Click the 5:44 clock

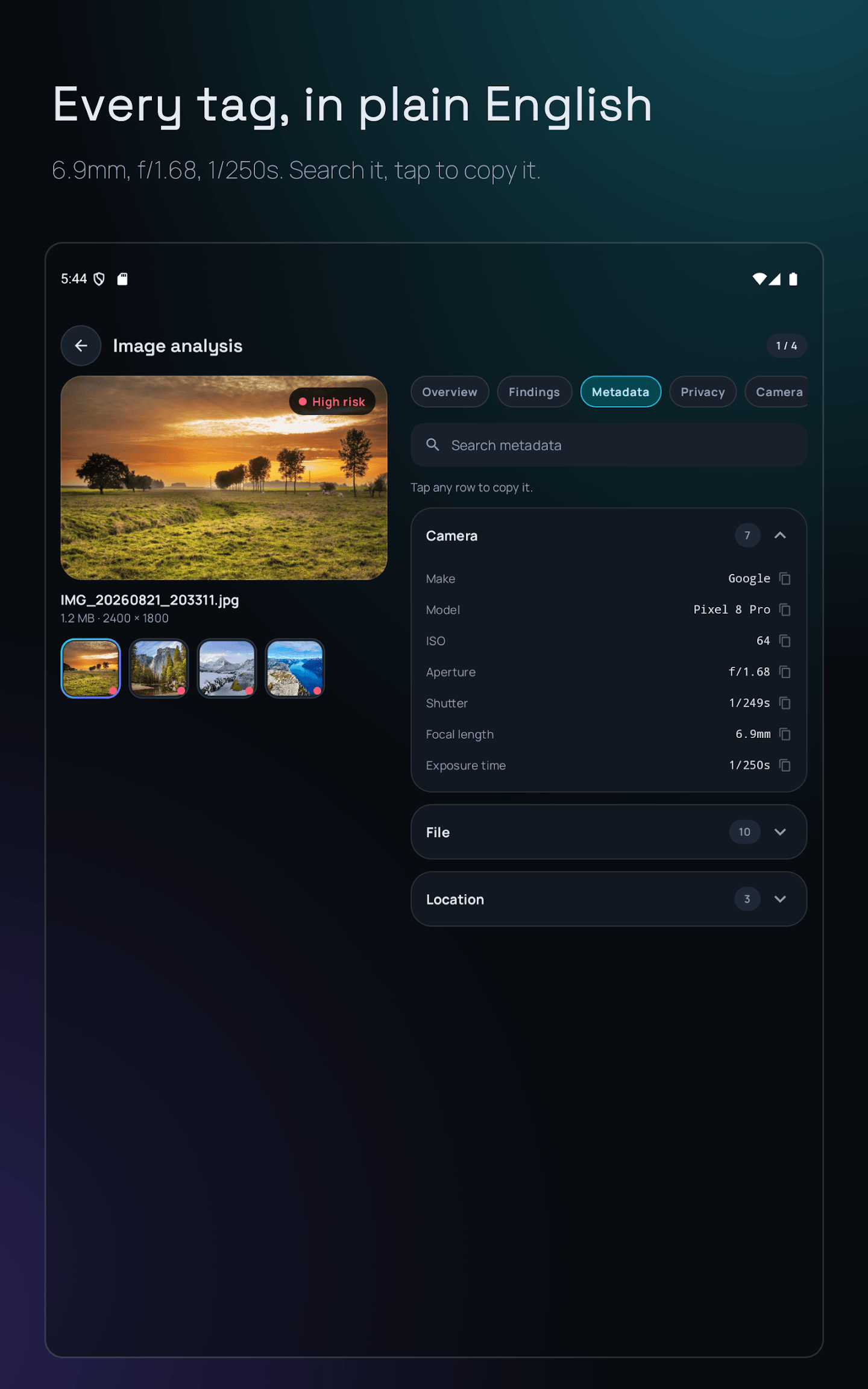(x=74, y=279)
